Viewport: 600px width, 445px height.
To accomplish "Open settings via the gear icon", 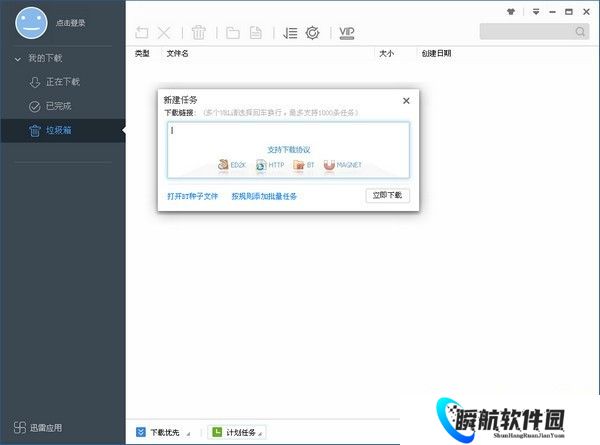I will pyautogui.click(x=313, y=33).
